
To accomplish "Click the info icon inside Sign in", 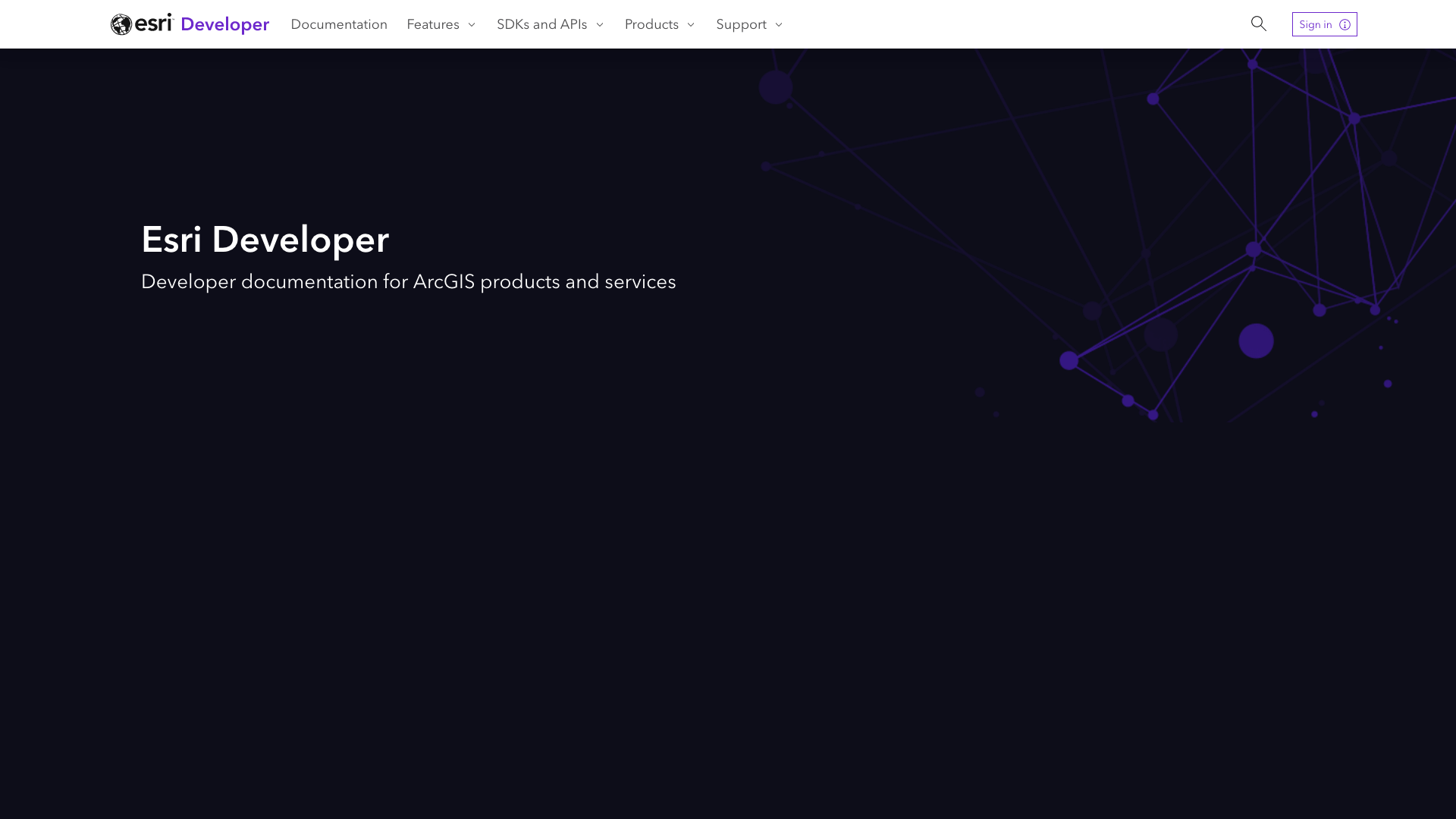I will [x=1345, y=25].
